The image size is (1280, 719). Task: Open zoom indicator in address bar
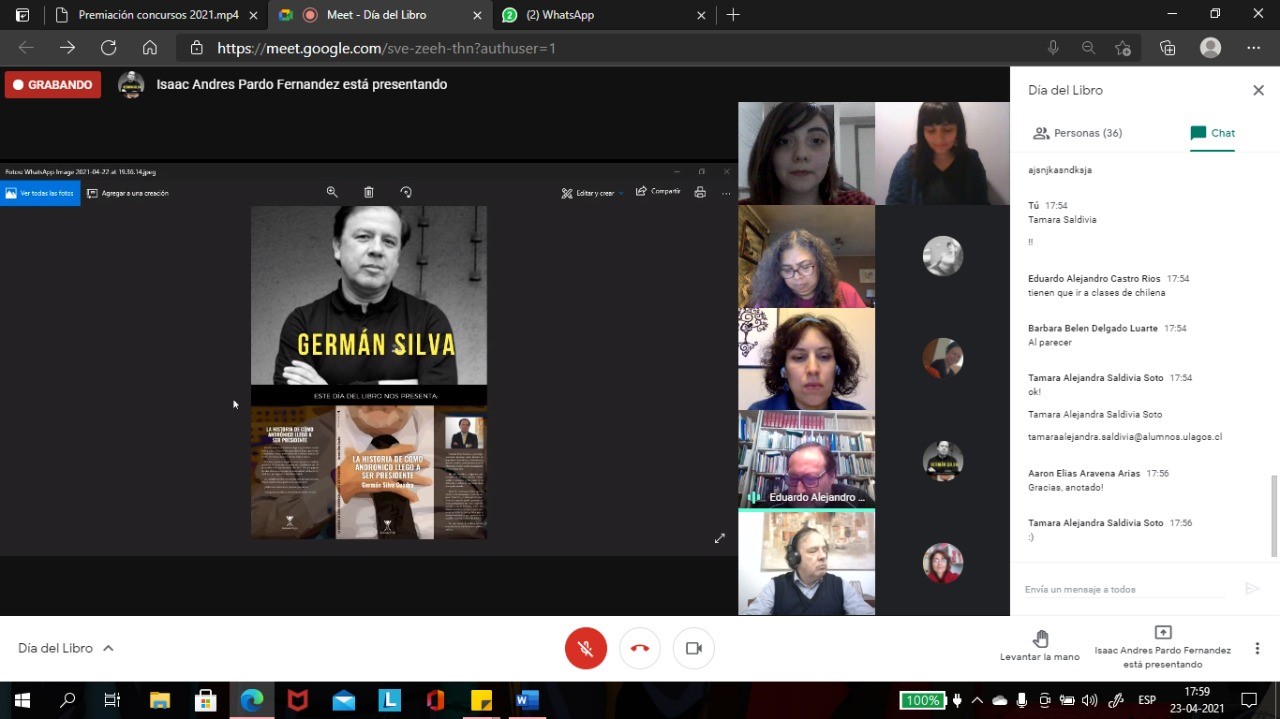click(1088, 47)
